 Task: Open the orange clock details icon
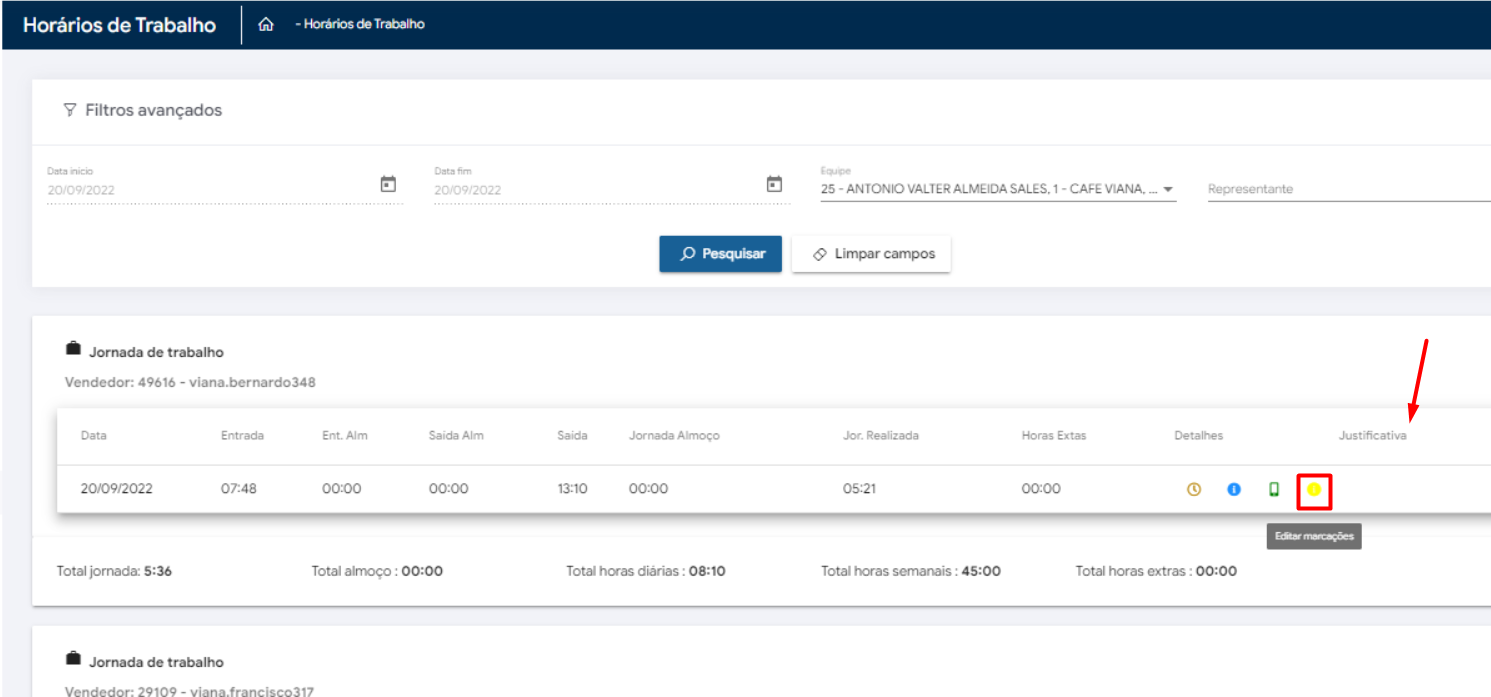[x=1193, y=490]
